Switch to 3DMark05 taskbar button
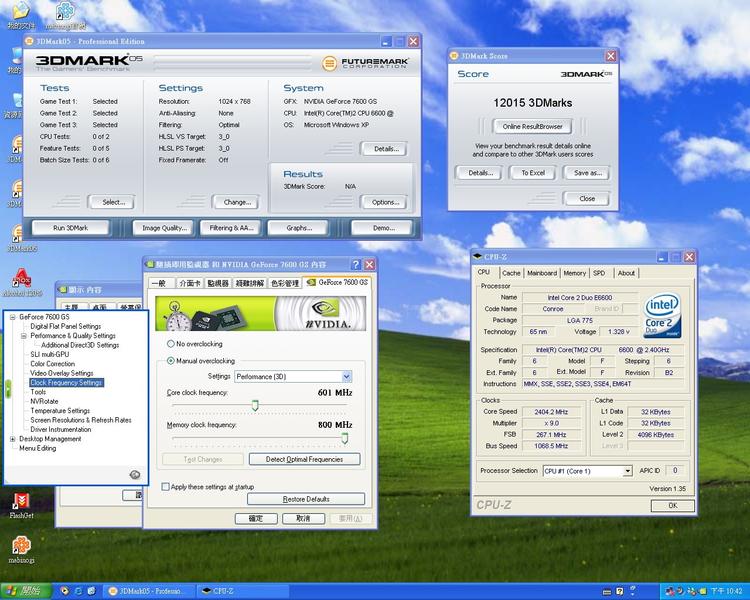Screen dimensions: 750x600 click(148, 591)
